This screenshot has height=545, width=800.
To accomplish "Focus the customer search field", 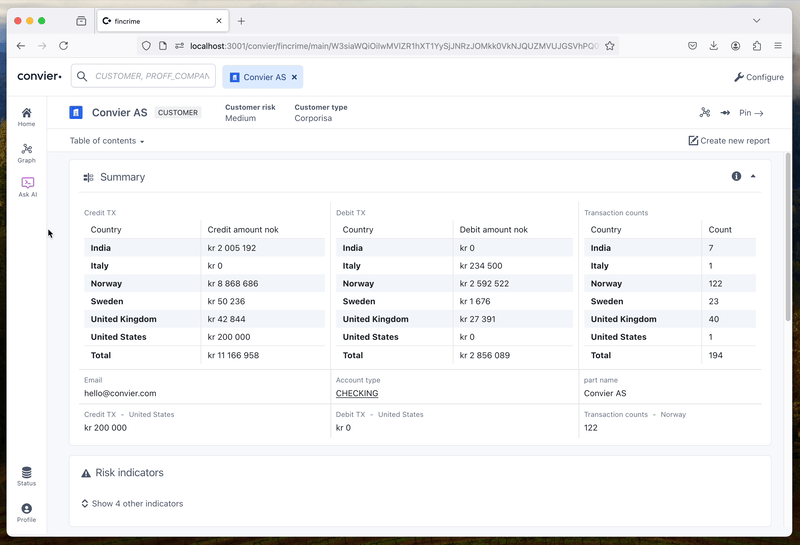I will click(x=143, y=76).
